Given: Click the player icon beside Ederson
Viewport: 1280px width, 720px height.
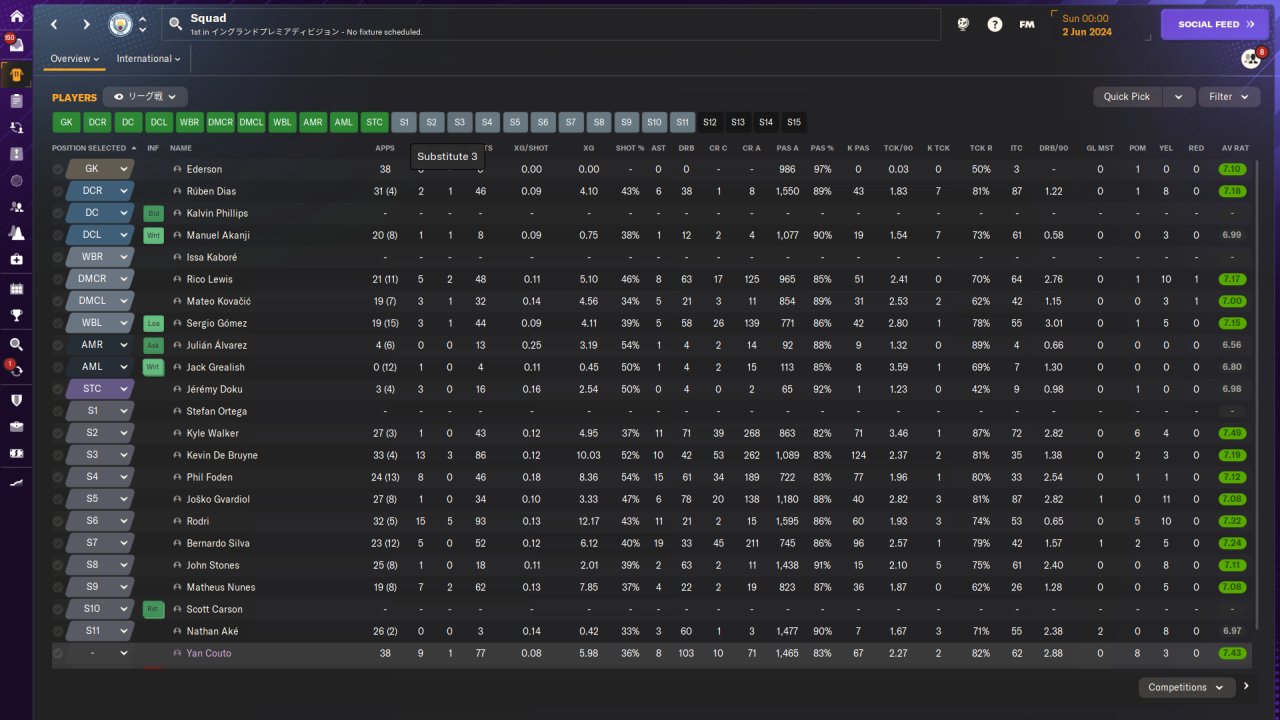Looking at the screenshot, I should [177, 169].
